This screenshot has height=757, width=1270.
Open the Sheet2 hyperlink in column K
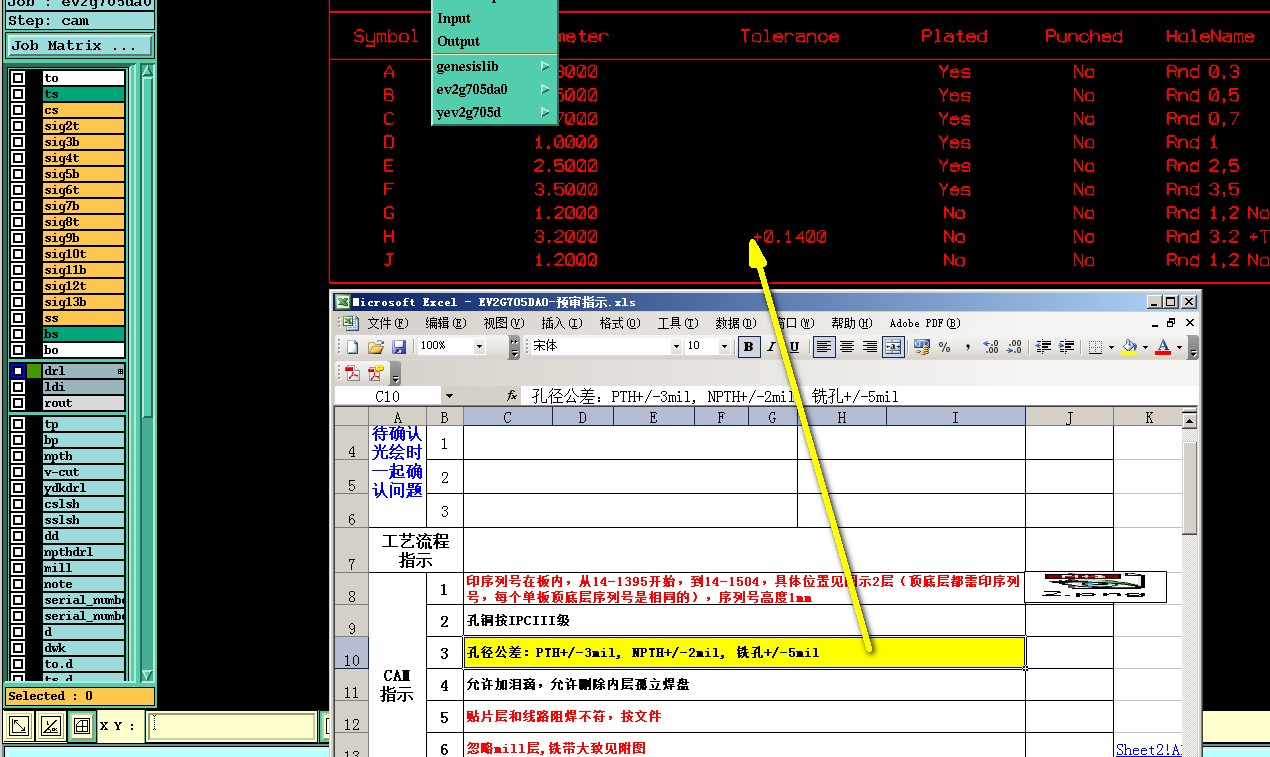[x=1149, y=749]
